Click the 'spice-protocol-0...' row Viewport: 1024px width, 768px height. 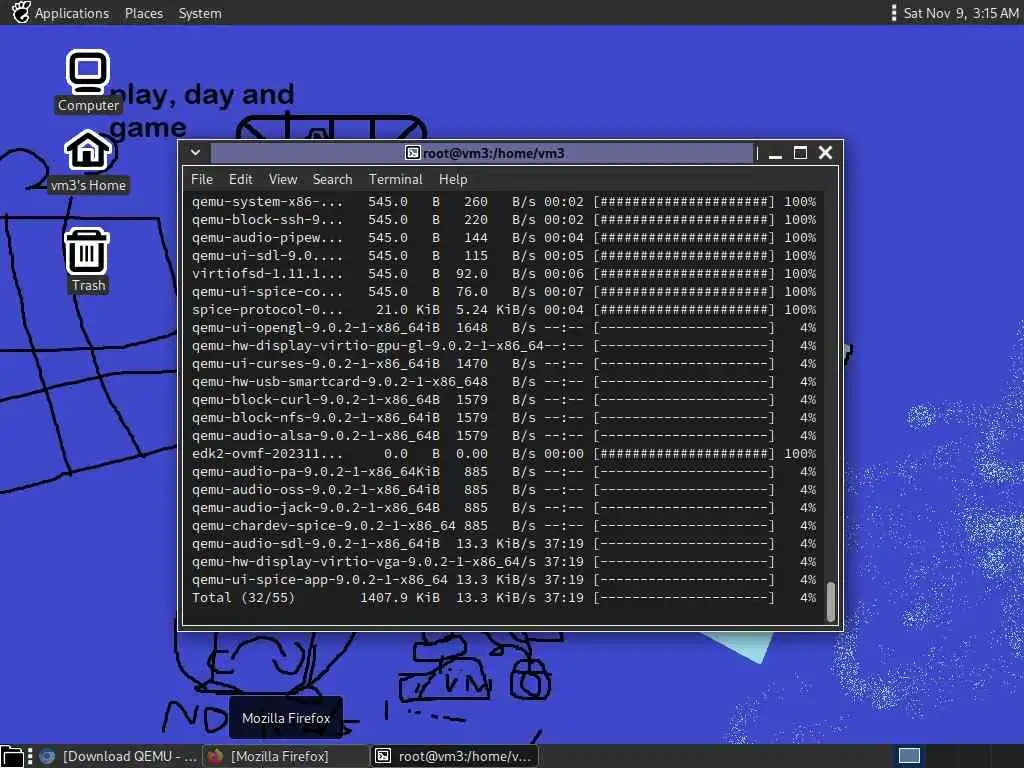point(504,310)
